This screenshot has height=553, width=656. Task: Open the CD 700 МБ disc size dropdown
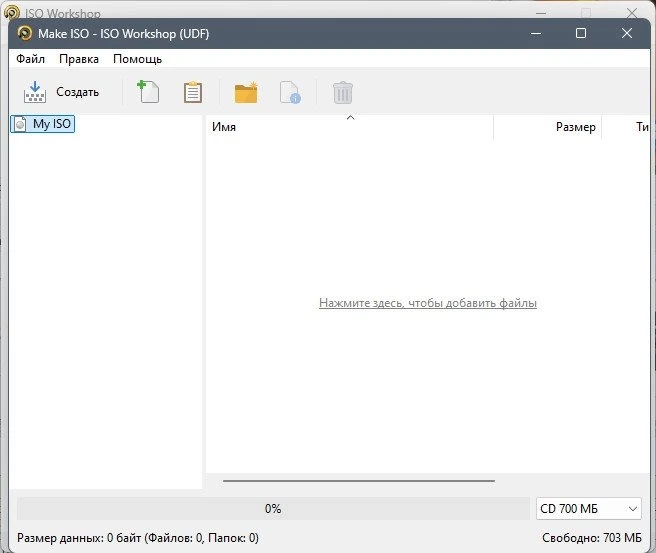coord(589,509)
